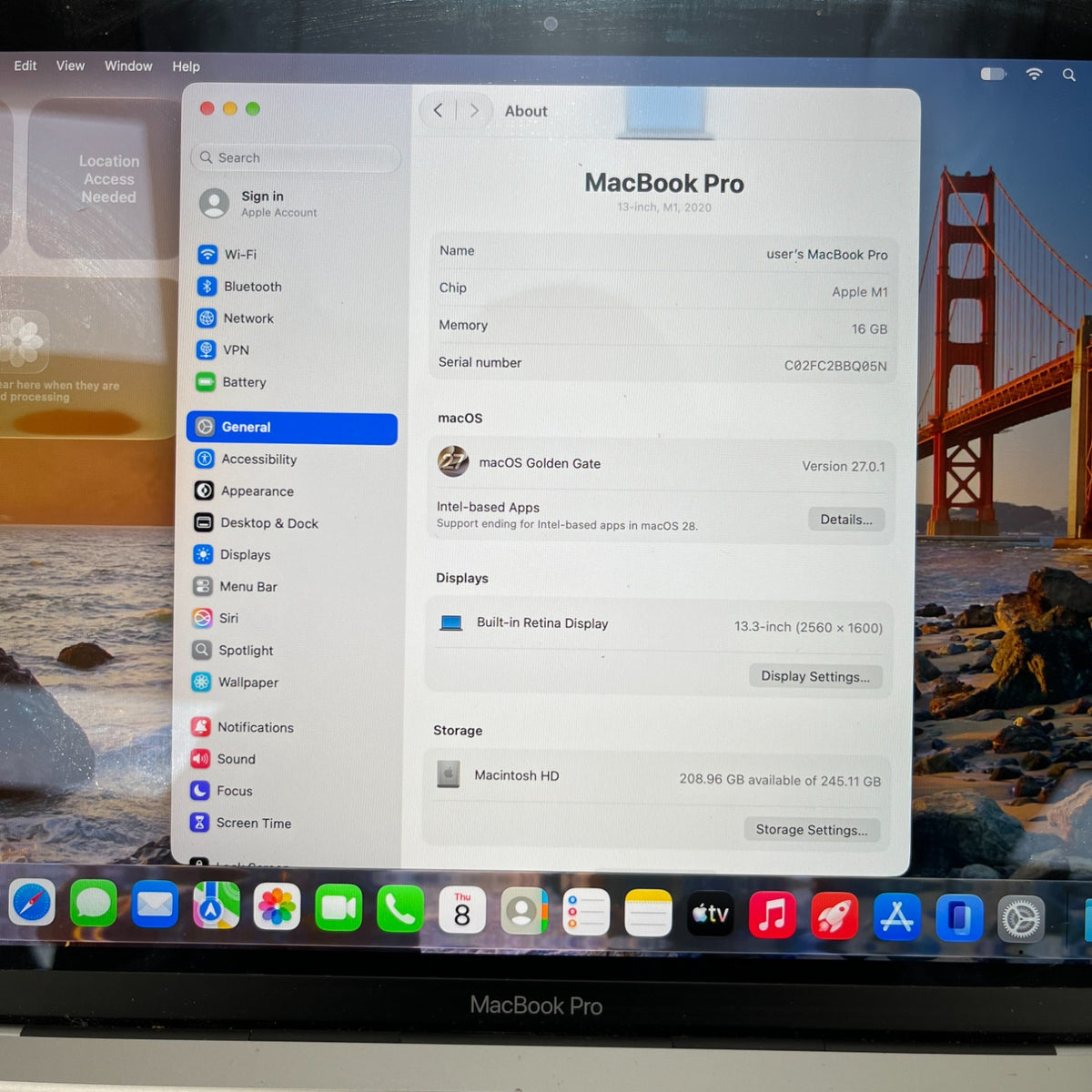Launch Music from the Dock
This screenshot has height=1092, width=1092.
(773, 915)
